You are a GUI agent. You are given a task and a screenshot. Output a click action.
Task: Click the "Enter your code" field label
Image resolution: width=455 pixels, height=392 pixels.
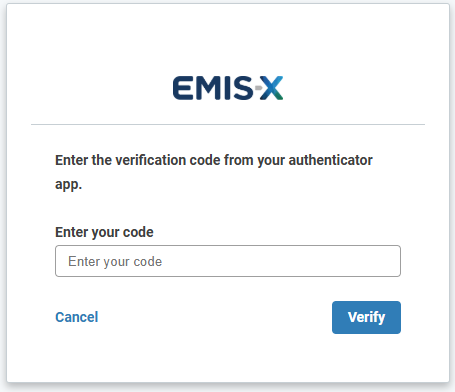click(104, 232)
